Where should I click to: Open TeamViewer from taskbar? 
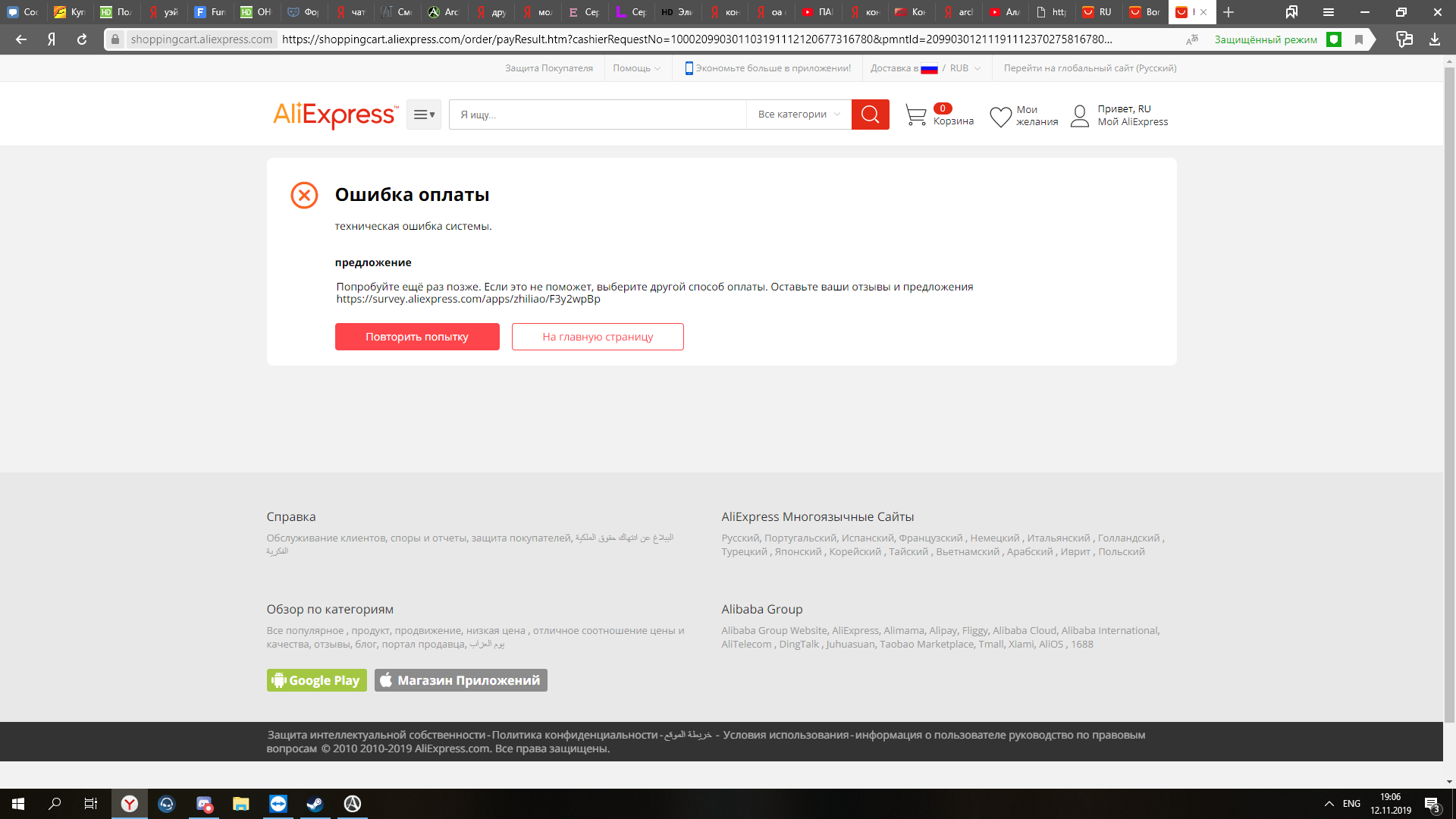point(278,804)
